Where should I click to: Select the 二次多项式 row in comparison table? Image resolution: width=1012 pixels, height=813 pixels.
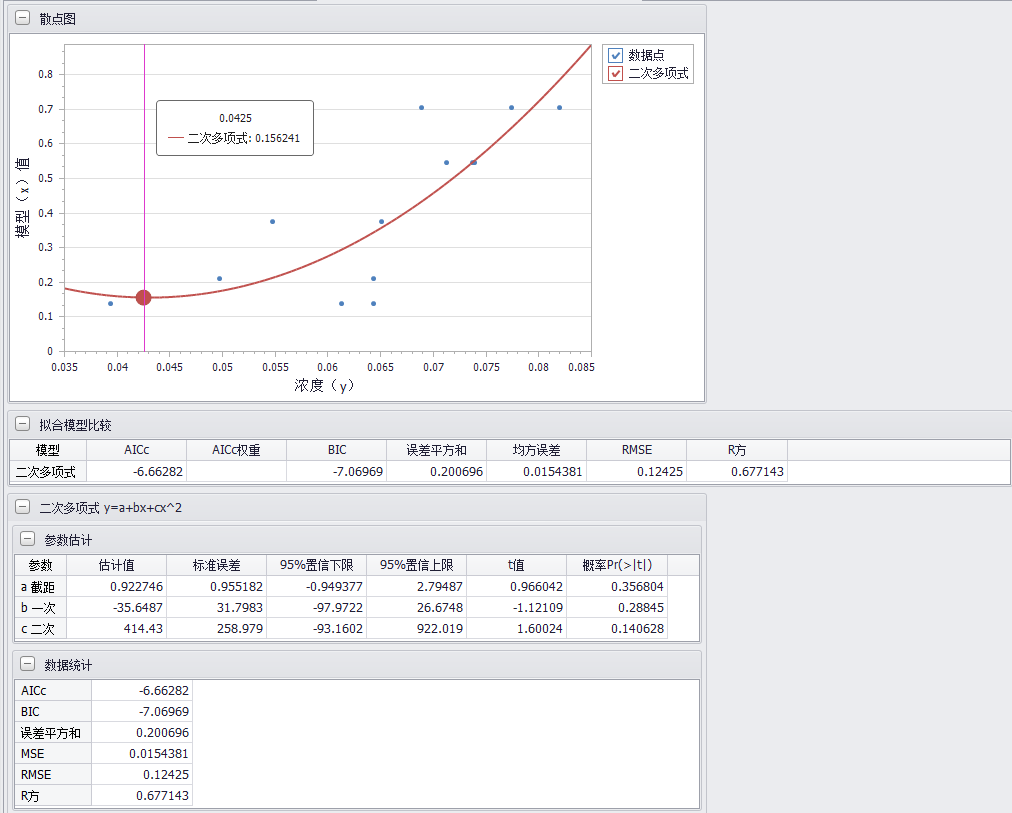(x=48, y=471)
